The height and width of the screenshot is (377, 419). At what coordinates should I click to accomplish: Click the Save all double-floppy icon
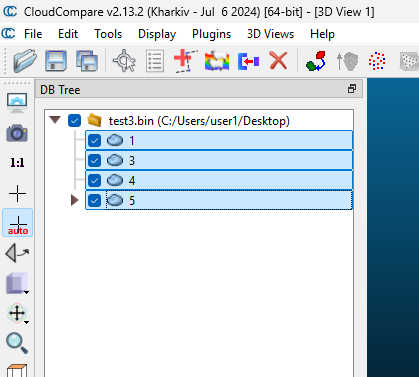[87, 61]
